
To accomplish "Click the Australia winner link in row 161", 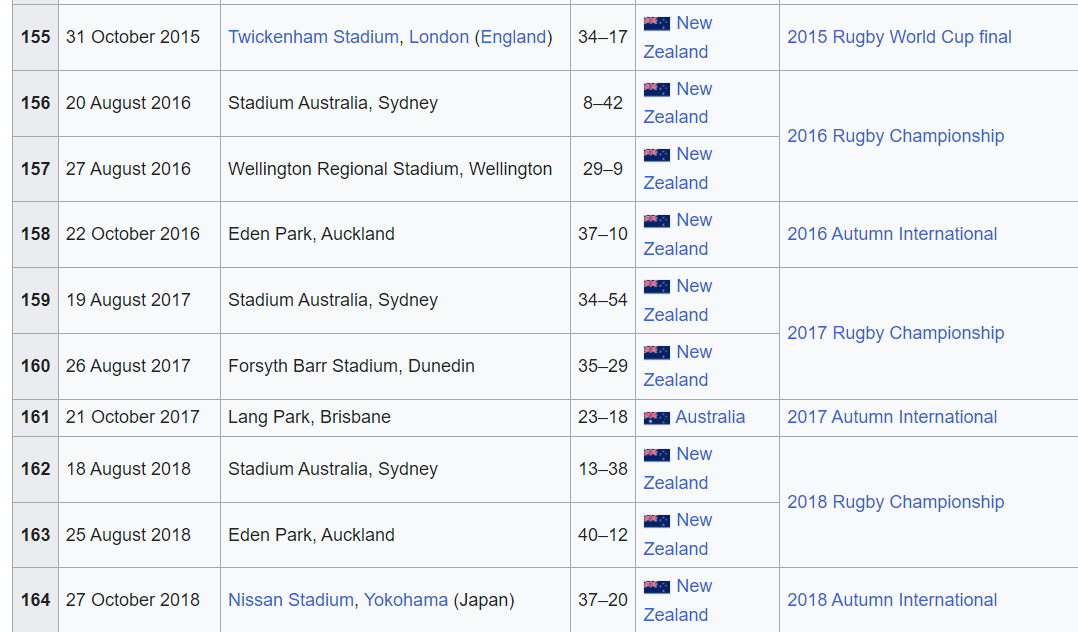I will (x=710, y=417).
